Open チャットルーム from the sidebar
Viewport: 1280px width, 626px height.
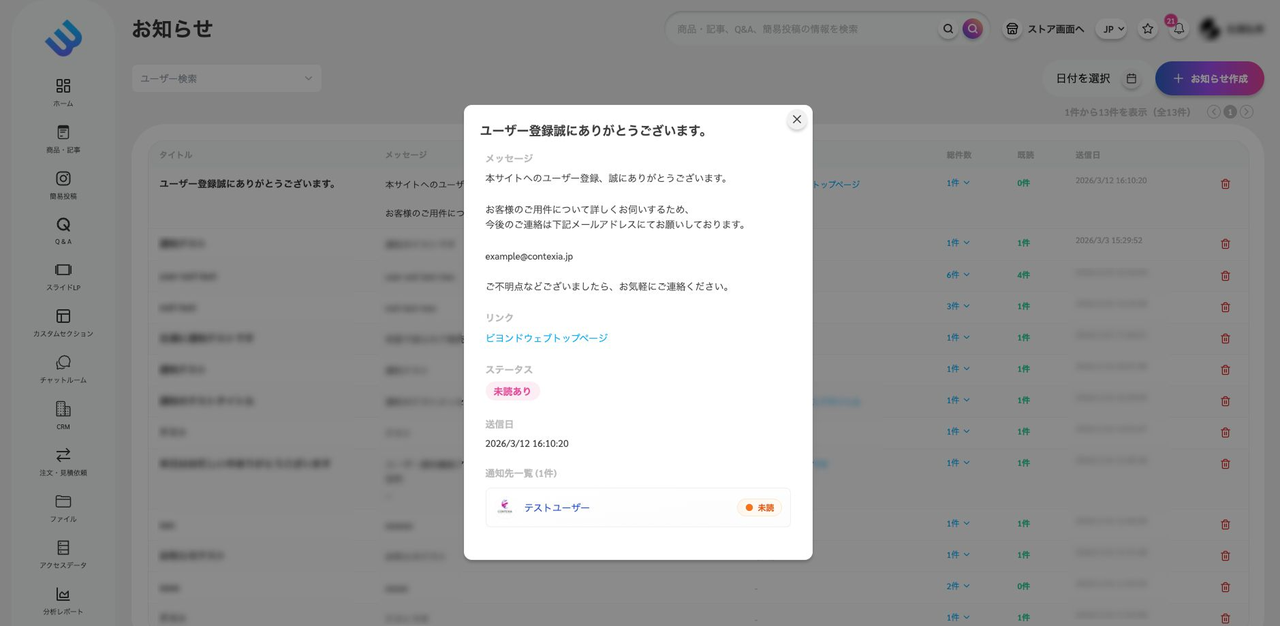(x=63, y=368)
